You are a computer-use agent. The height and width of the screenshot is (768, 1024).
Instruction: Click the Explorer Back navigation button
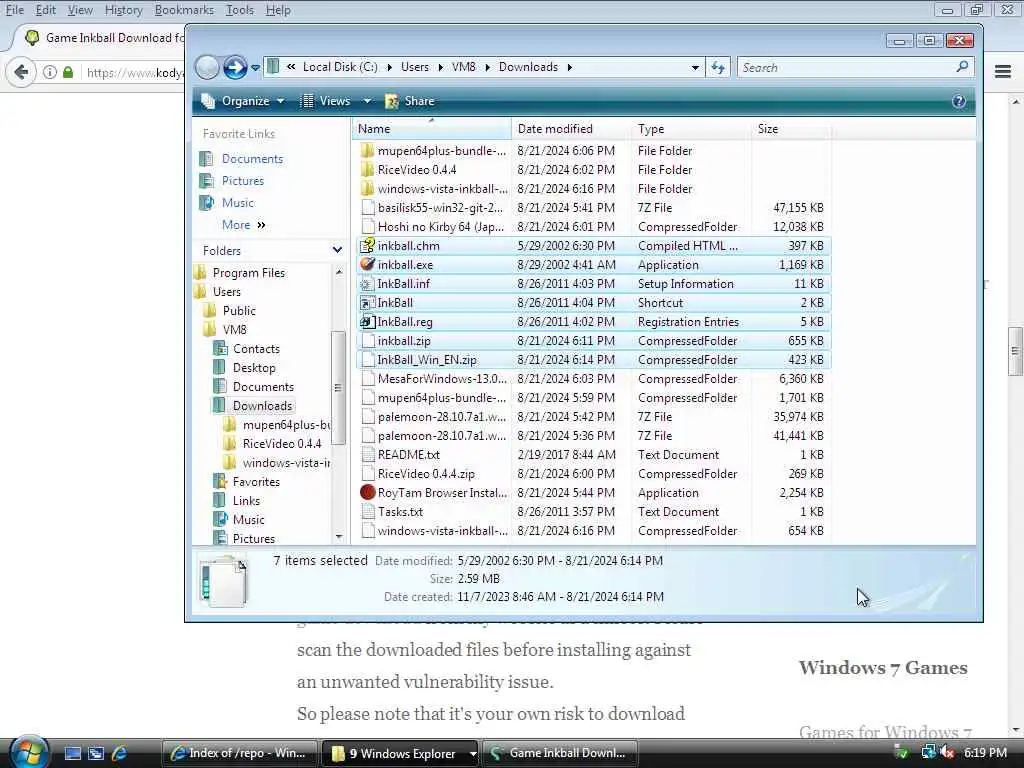click(x=207, y=67)
